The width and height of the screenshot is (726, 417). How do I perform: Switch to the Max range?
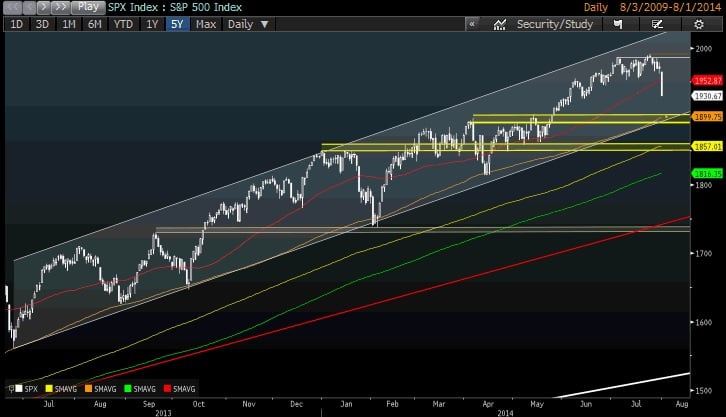(206, 24)
